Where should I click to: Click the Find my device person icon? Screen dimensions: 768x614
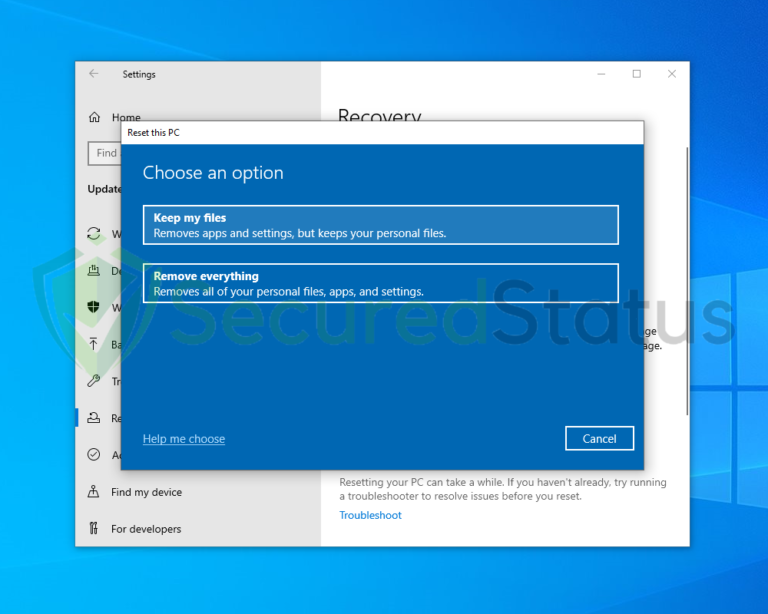point(93,491)
